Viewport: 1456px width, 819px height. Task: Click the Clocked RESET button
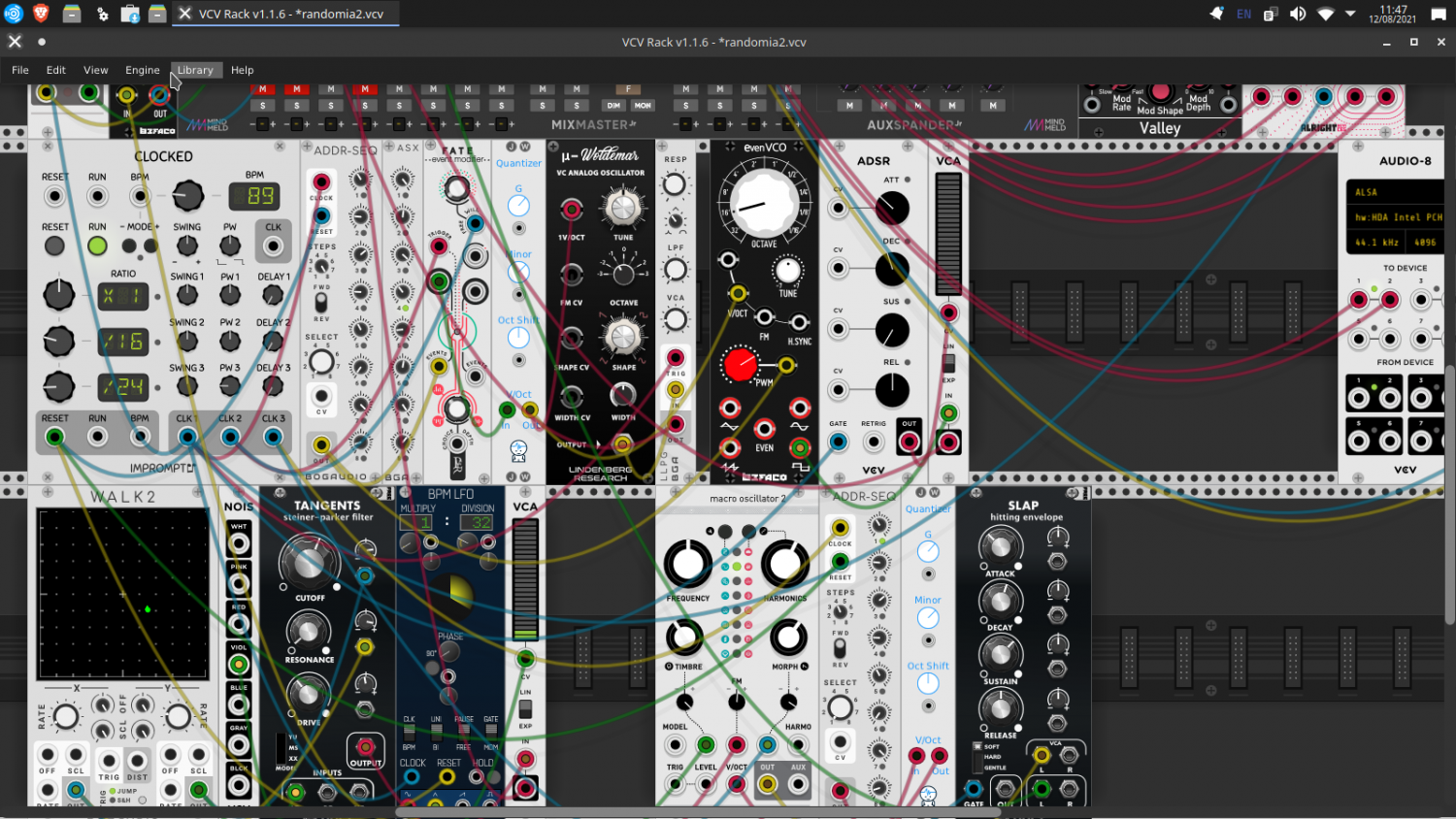click(x=54, y=246)
